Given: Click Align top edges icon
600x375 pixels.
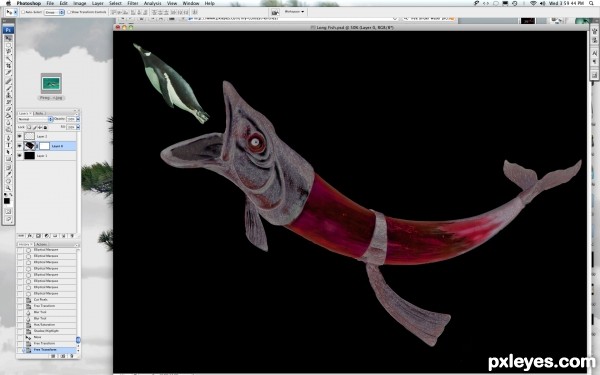Looking at the screenshot, I should tap(113, 12).
